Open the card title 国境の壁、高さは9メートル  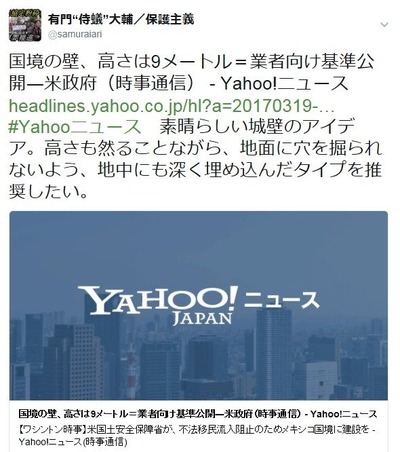(x=198, y=414)
